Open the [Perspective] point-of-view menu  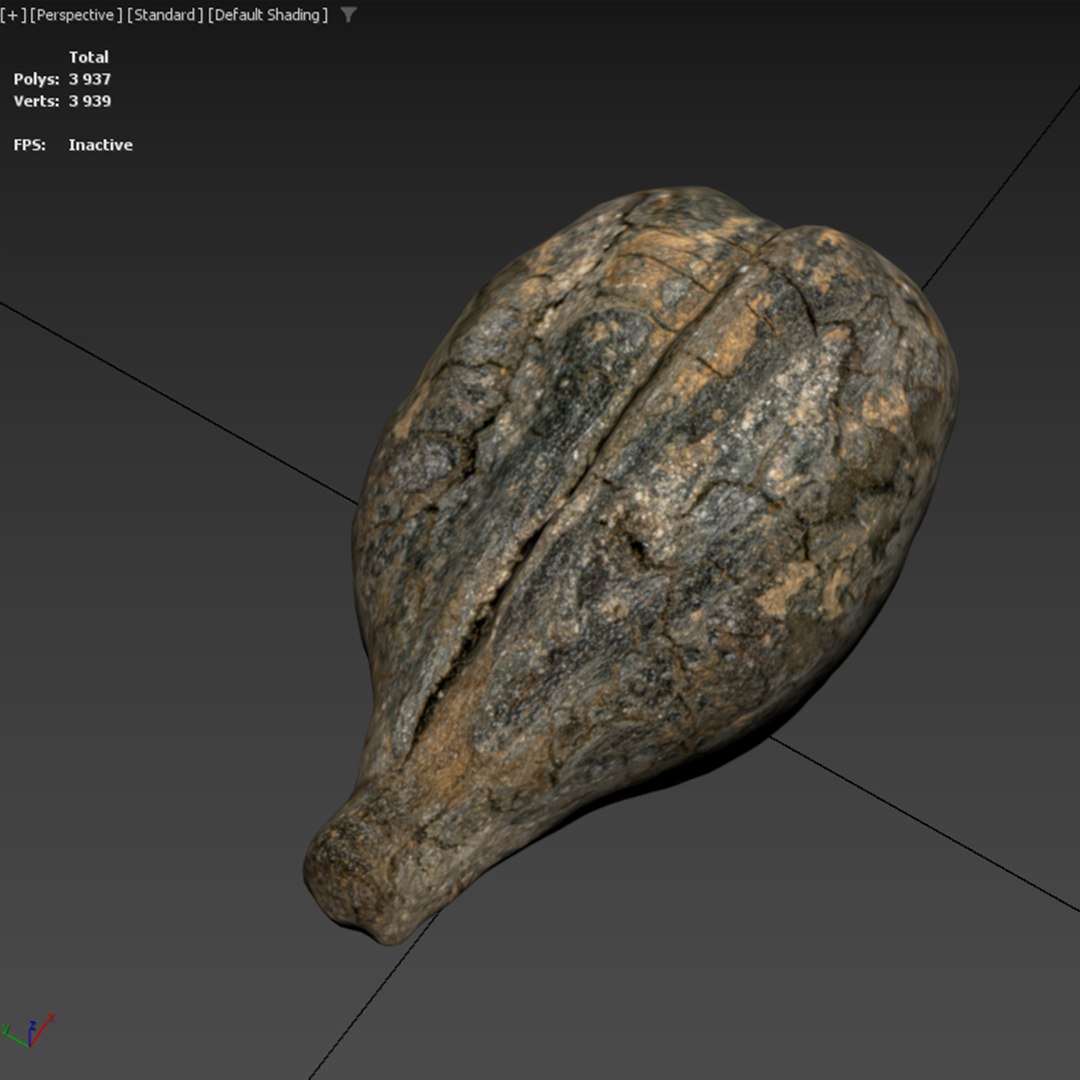[76, 15]
